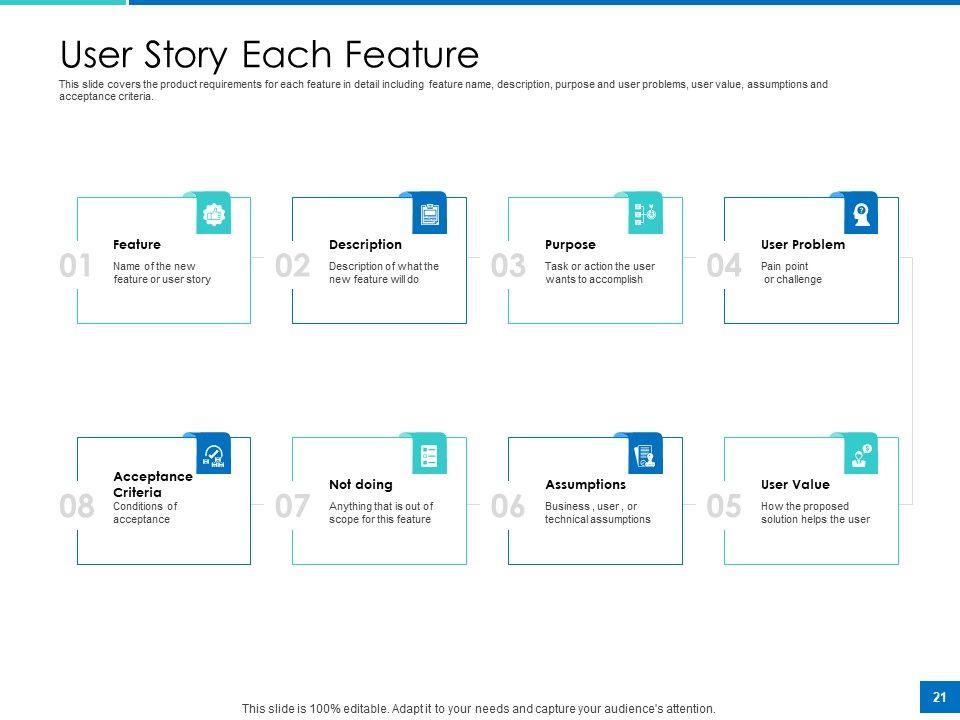Click the Purpose task list icon
Image resolution: width=960 pixels, height=720 pixels.
(645, 215)
